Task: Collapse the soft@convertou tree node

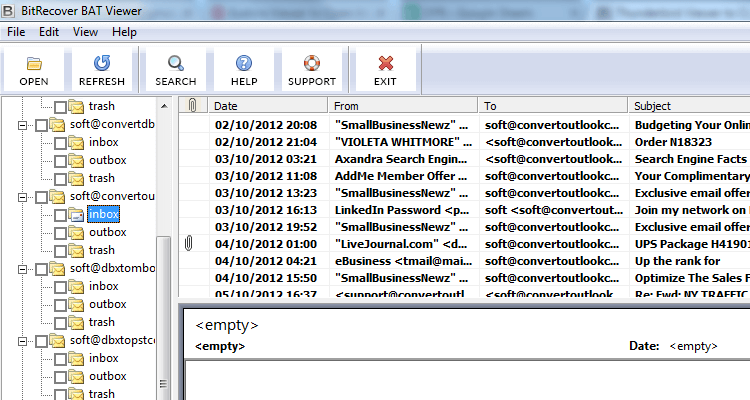Action: point(22,197)
